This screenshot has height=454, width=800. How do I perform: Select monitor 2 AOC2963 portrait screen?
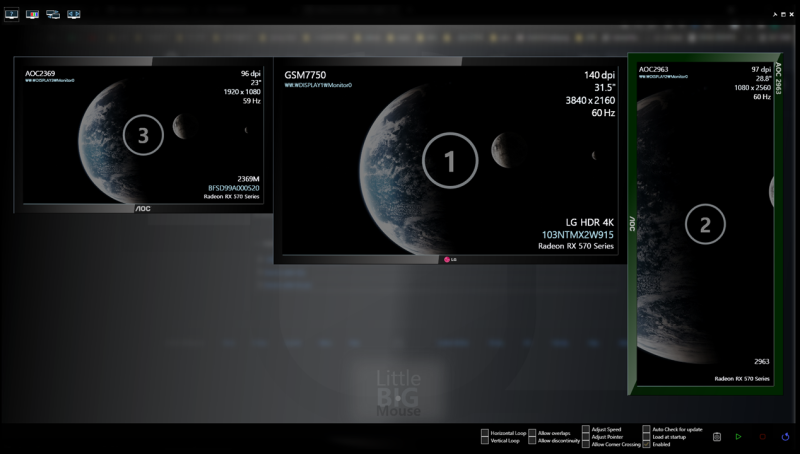pos(705,224)
